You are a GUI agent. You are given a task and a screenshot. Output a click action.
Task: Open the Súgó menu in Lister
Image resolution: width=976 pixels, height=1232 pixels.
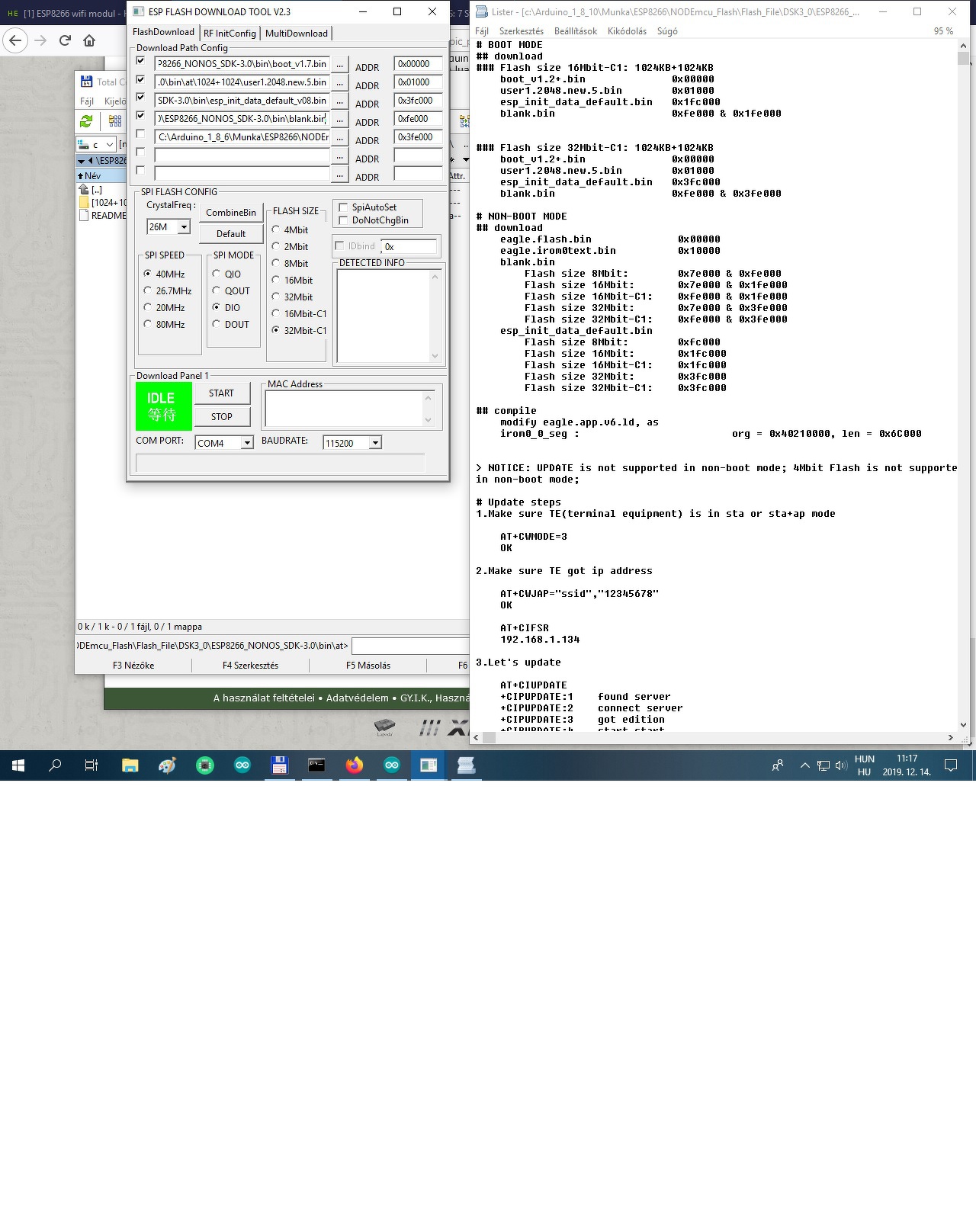coord(667,31)
